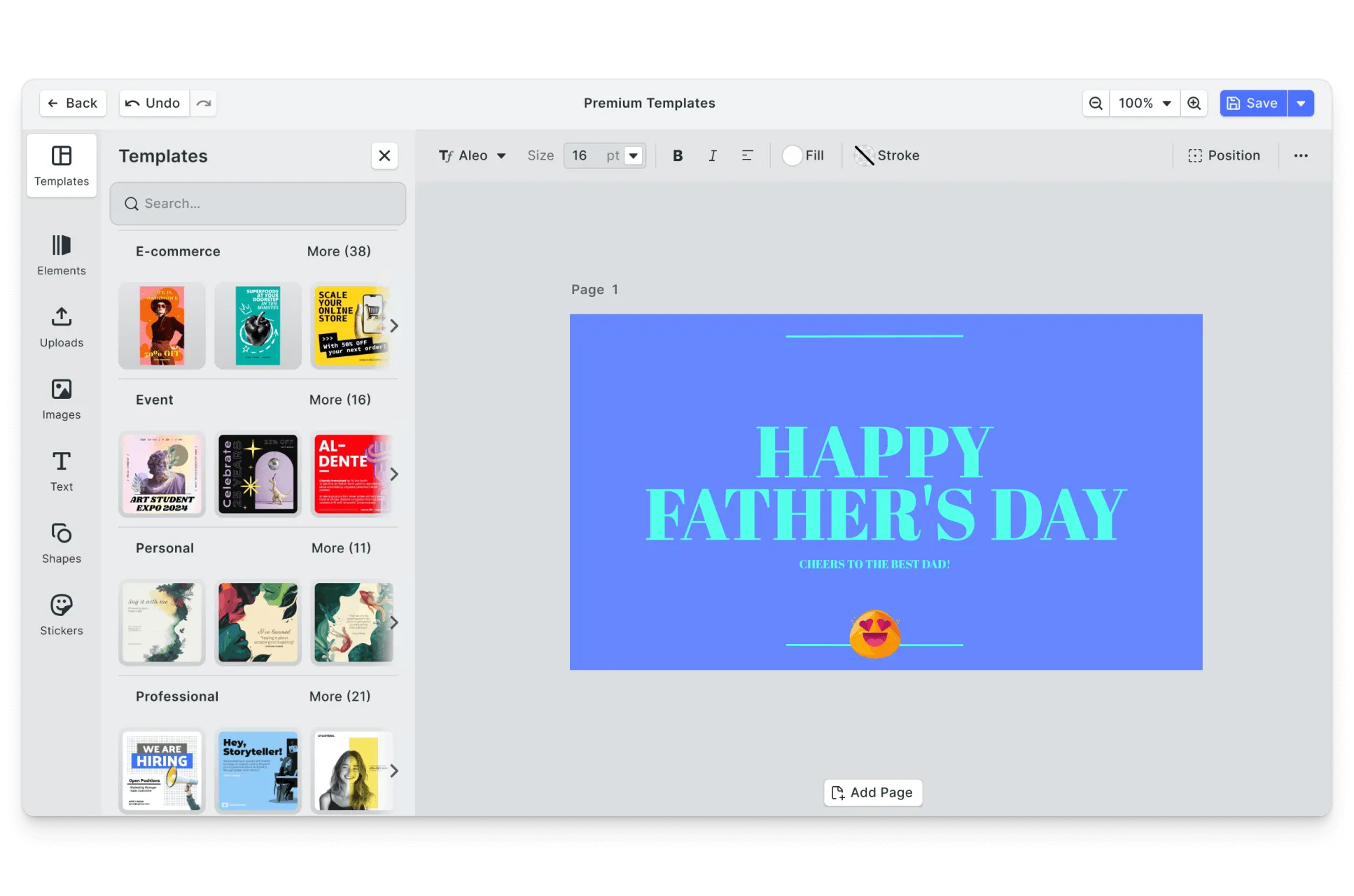
Task: Save the design
Action: [1253, 103]
